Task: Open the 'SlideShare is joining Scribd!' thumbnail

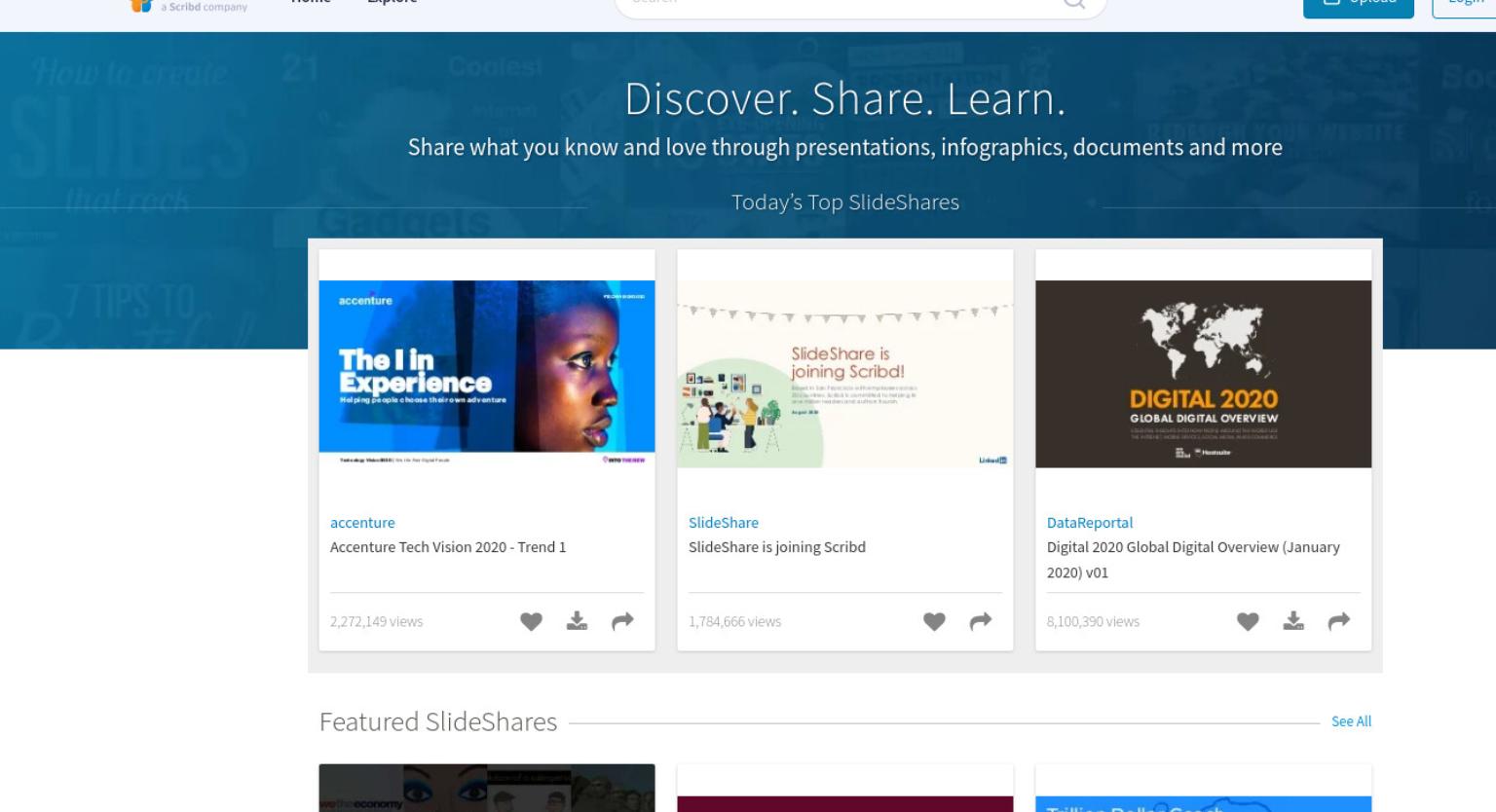Action: point(845,374)
